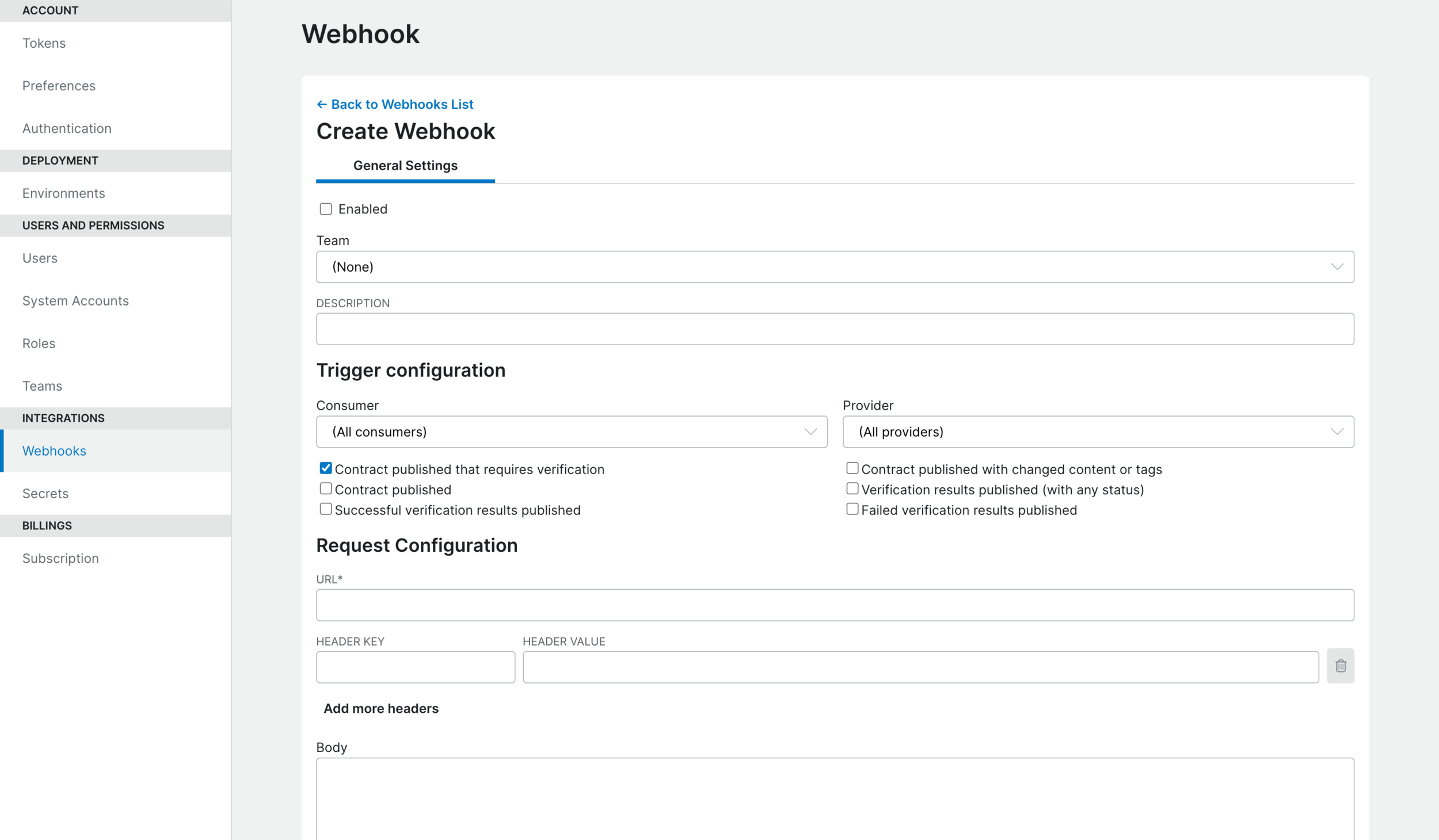Viewport: 1439px width, 840px height.
Task: Navigate to Environments settings
Action: tap(63, 192)
